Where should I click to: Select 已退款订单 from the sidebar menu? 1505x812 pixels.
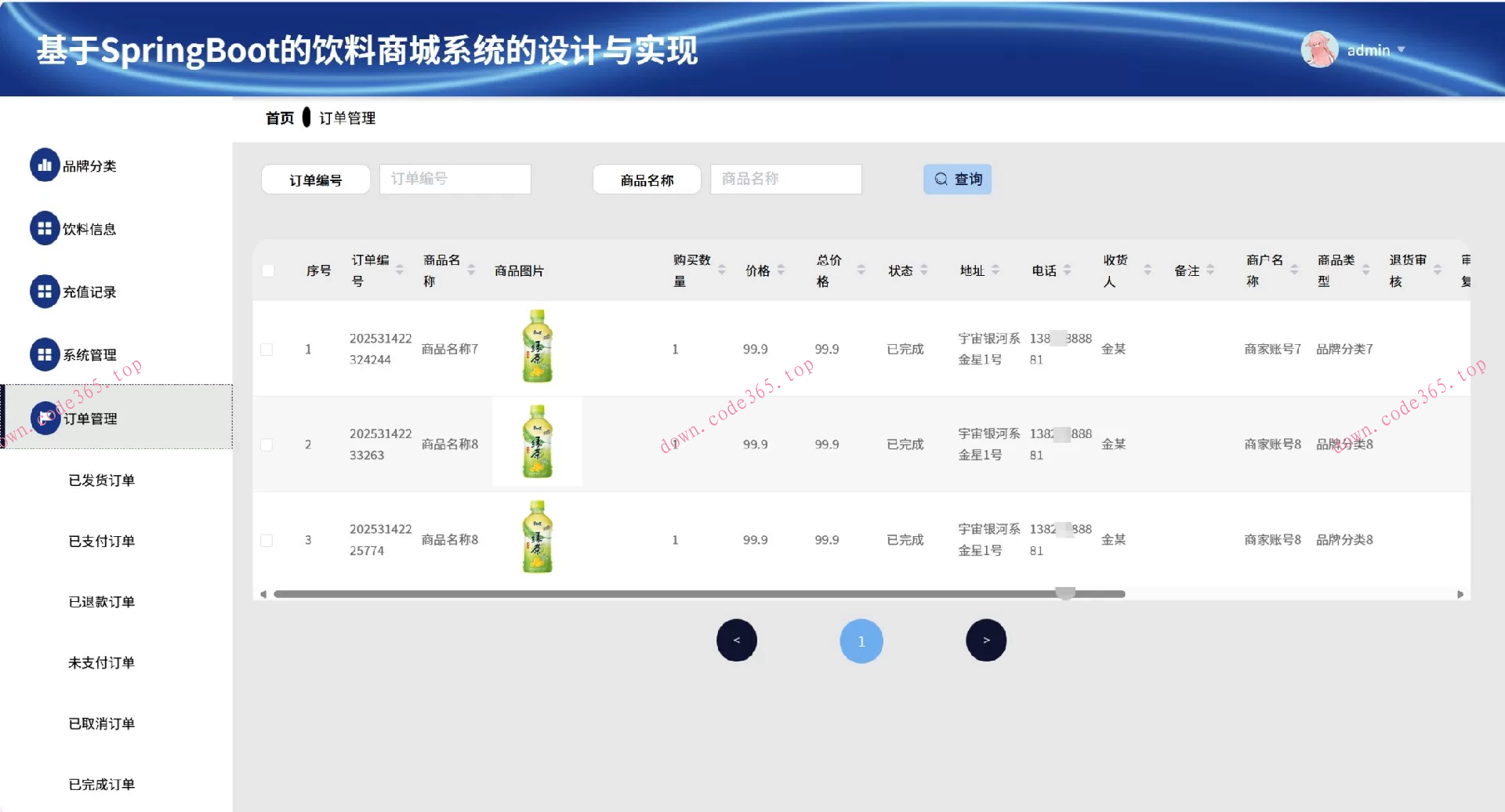pos(101,601)
